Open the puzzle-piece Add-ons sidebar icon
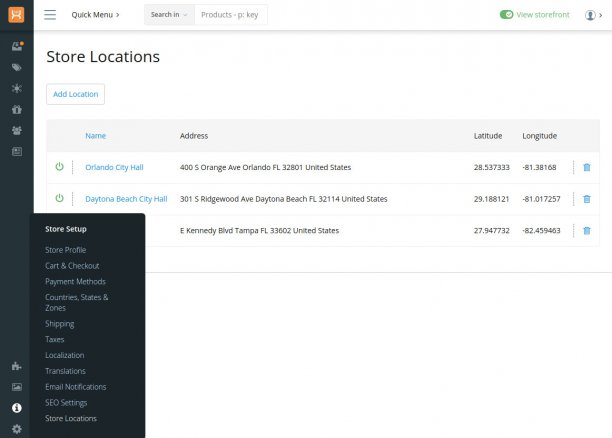This screenshot has width=612, height=438. pyautogui.click(x=16, y=366)
